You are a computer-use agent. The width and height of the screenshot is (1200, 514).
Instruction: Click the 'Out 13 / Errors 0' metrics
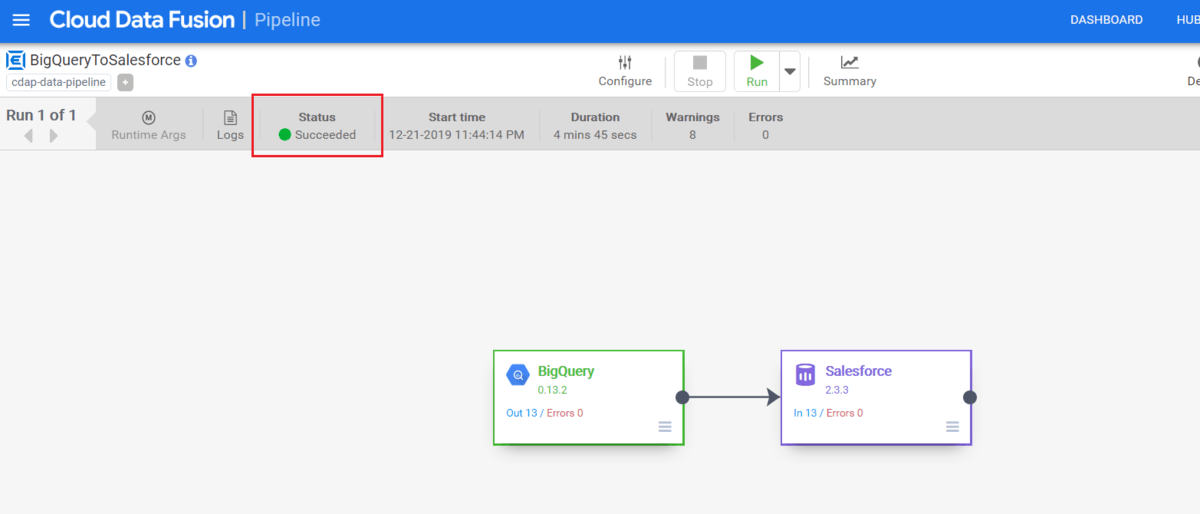click(545, 413)
